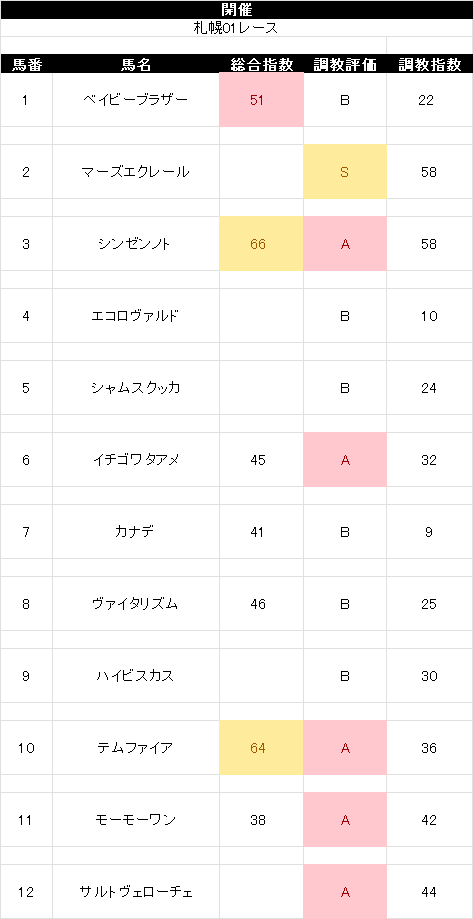Select horse name モーモーワン
The width and height of the screenshot is (473, 919).
pyautogui.click(x=136, y=820)
